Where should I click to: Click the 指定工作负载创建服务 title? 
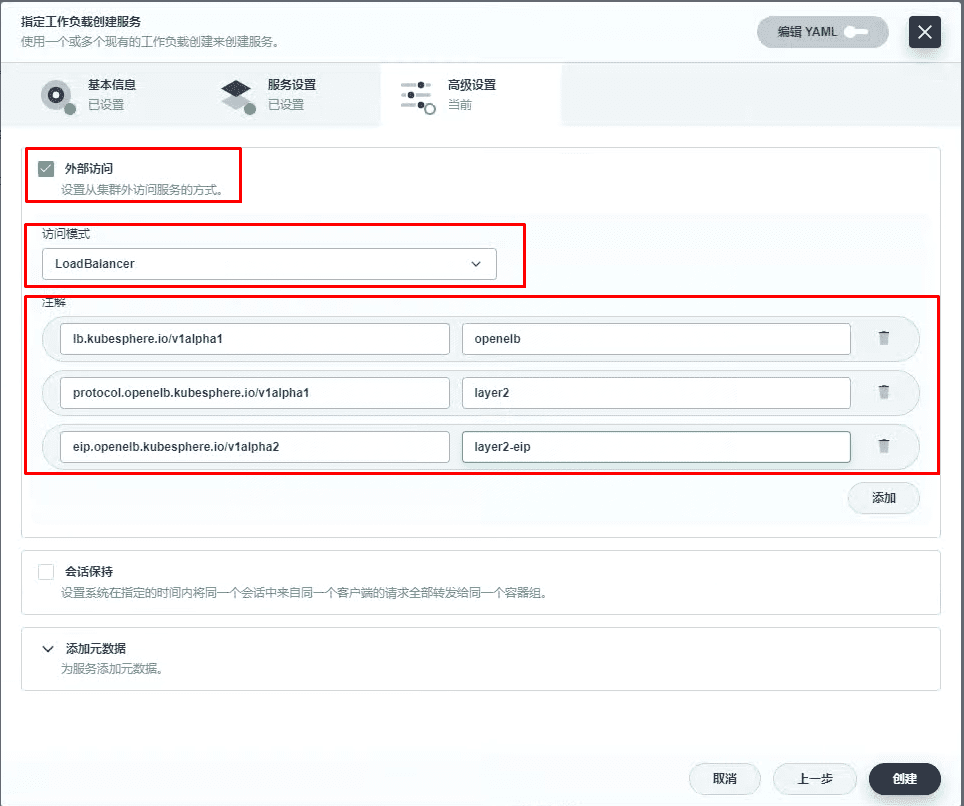tap(81, 22)
